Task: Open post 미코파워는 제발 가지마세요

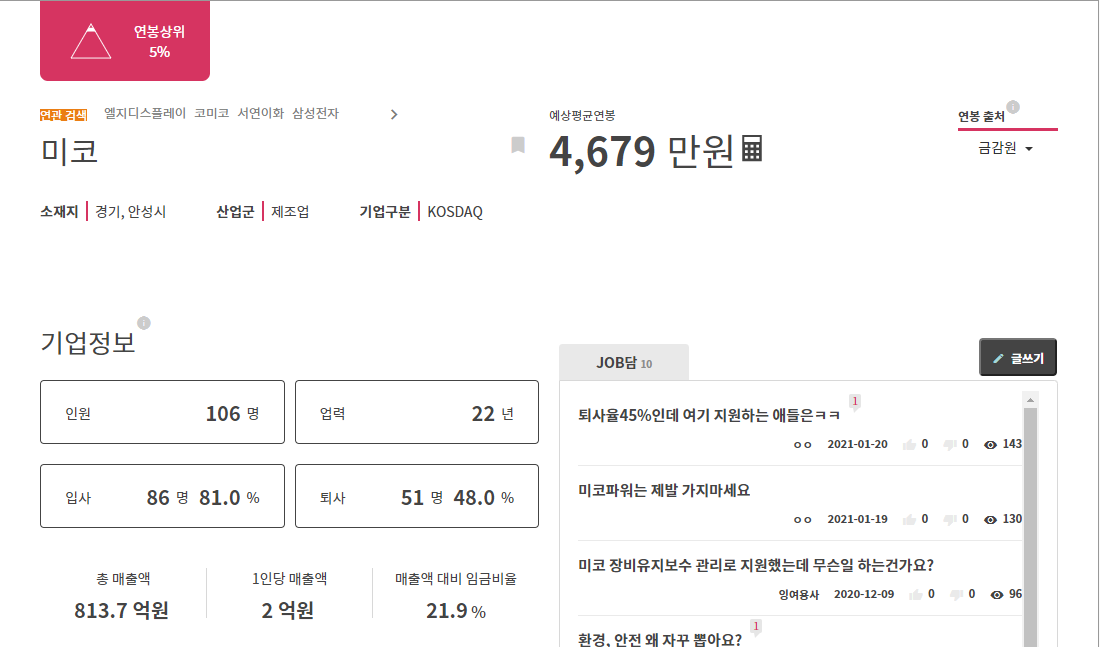Action: coord(664,491)
